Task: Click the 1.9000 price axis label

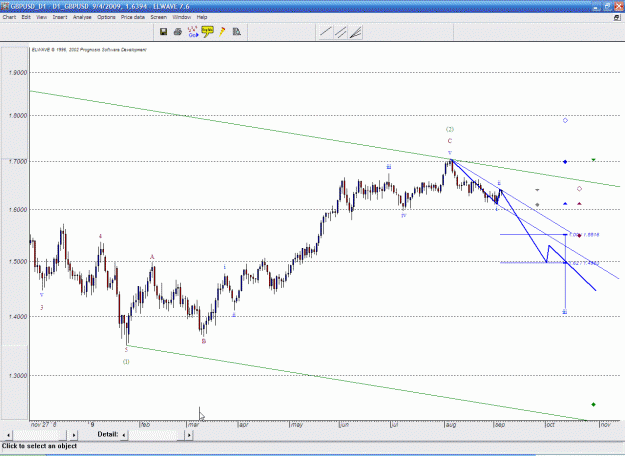Action: [x=18, y=73]
